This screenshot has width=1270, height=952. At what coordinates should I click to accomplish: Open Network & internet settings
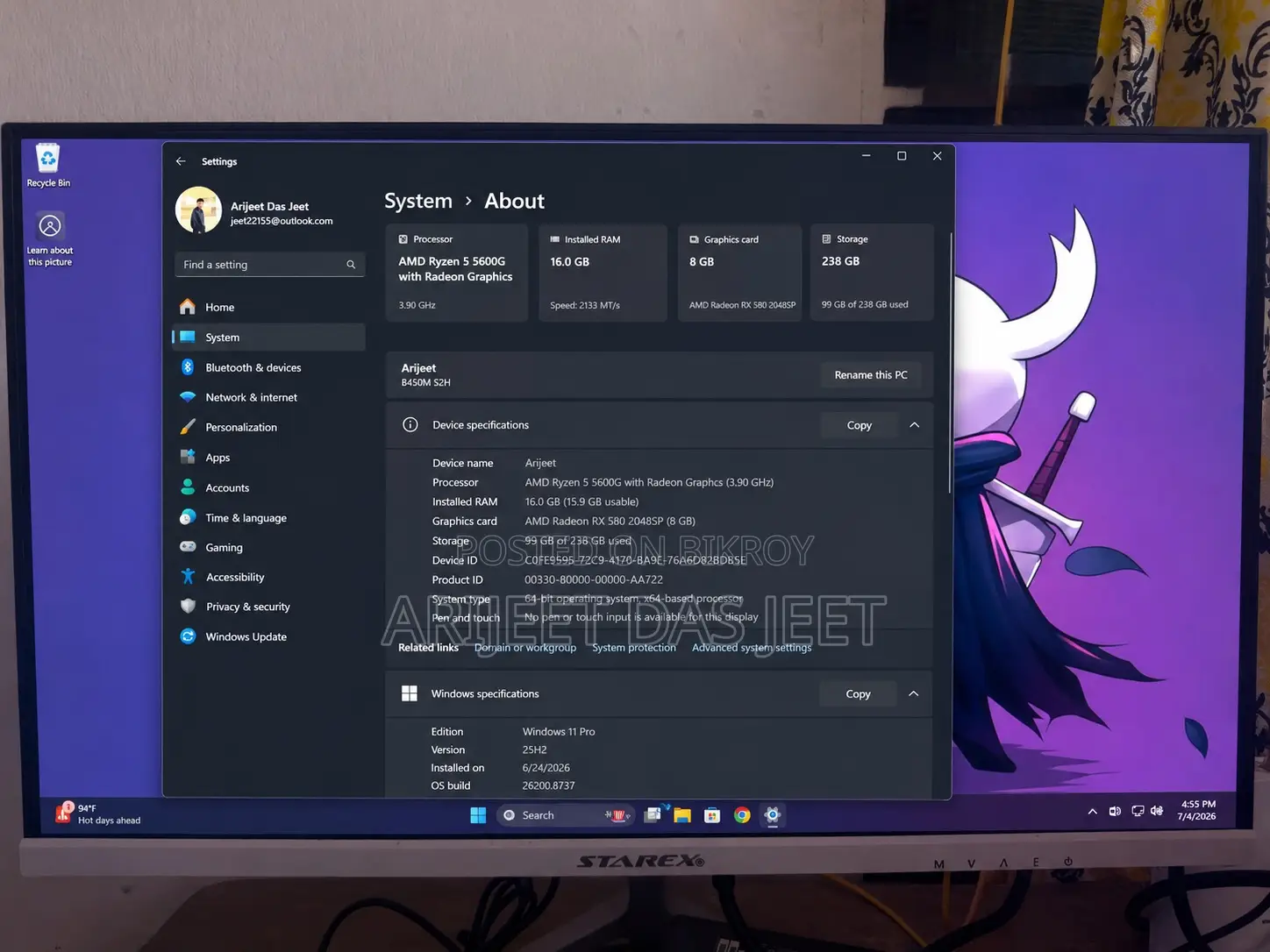tap(268, 398)
